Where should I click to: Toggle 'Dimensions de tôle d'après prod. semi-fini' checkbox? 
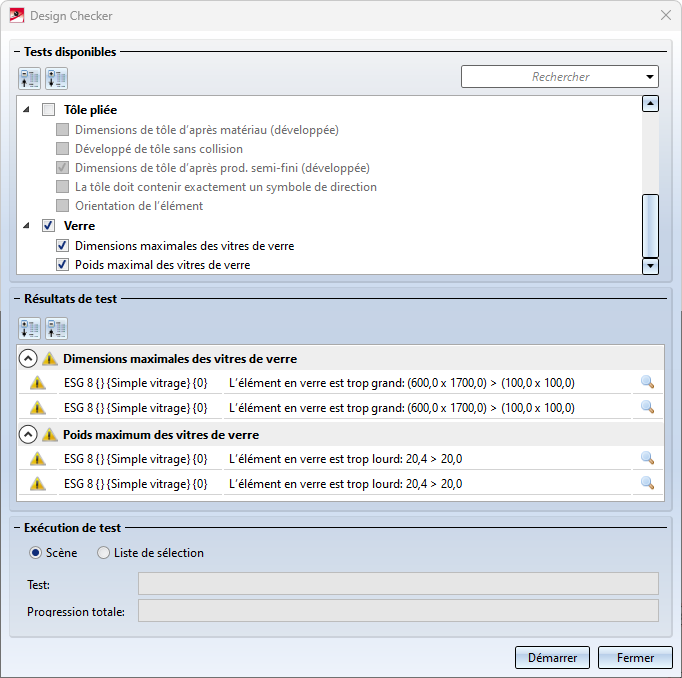pyautogui.click(x=62, y=167)
